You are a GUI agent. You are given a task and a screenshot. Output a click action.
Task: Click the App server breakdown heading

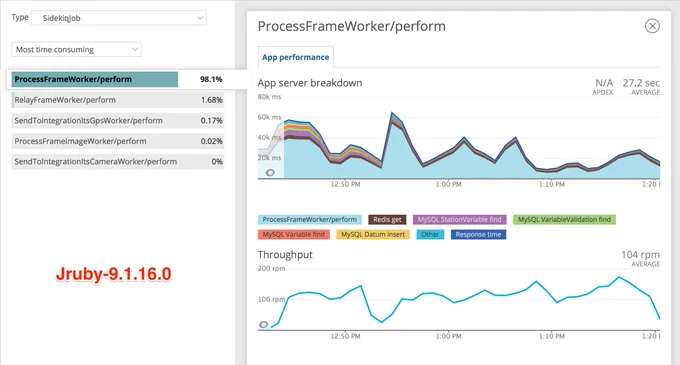[x=310, y=83]
